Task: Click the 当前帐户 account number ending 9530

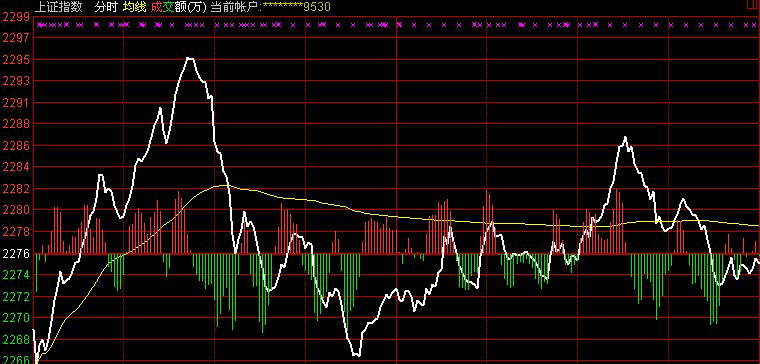Action: (x=271, y=6)
